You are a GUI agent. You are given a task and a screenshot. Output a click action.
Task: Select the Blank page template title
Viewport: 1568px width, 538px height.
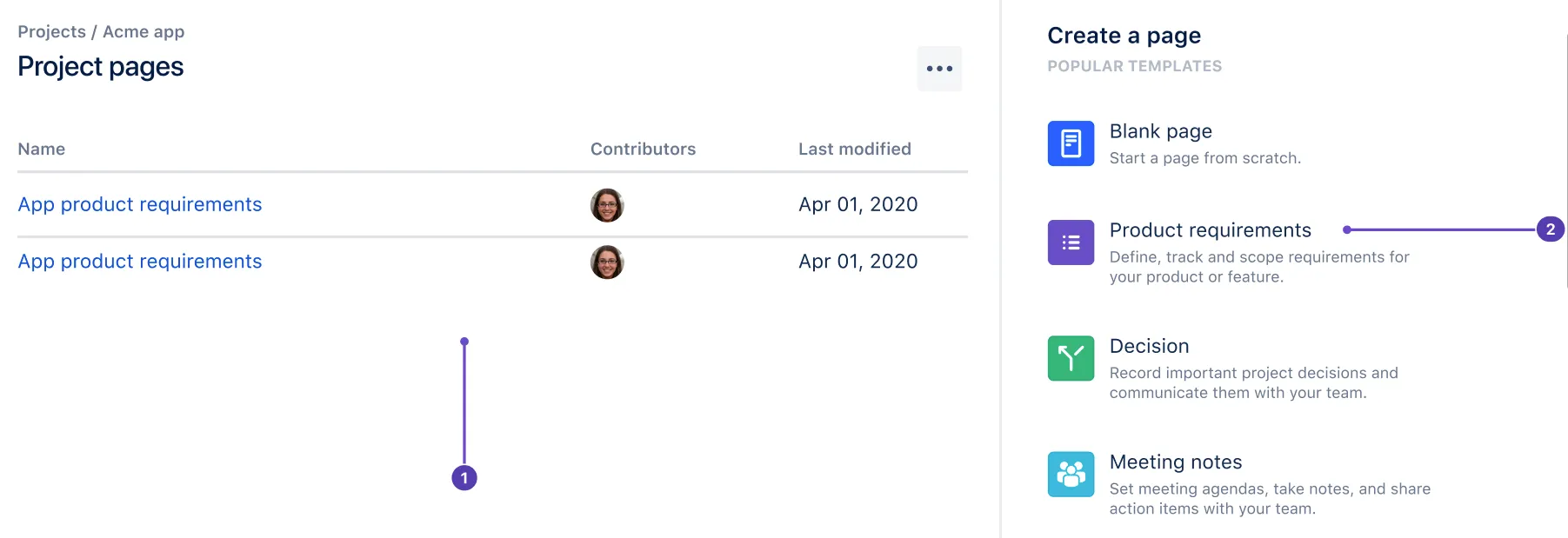[1161, 131]
